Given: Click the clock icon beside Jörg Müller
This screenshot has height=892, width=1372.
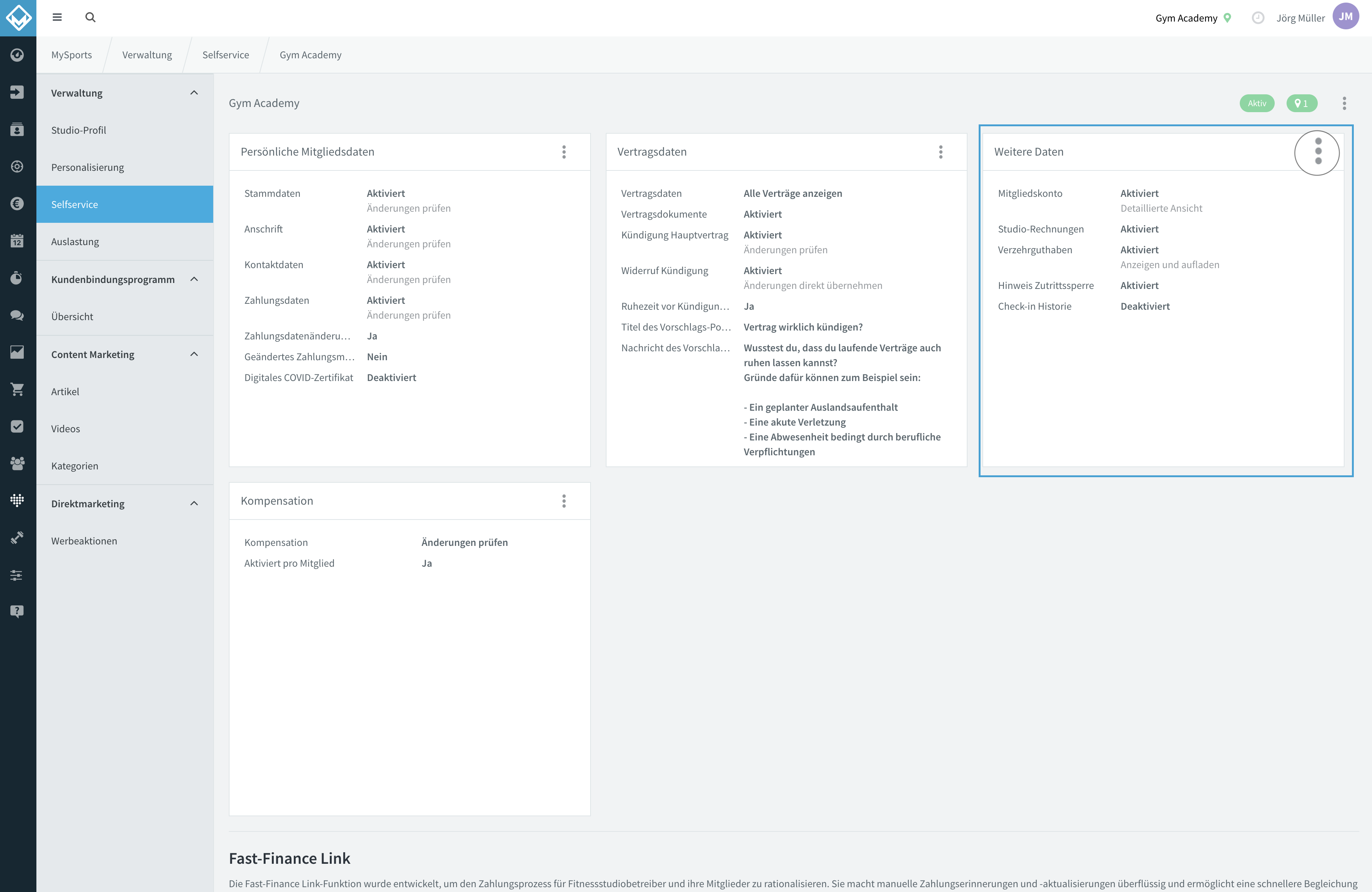Looking at the screenshot, I should [1258, 18].
